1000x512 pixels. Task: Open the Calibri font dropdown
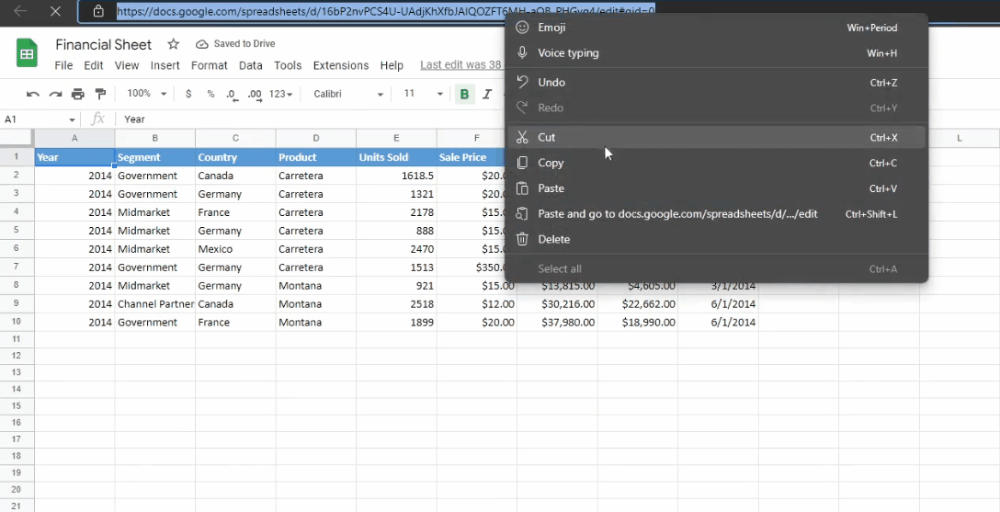[348, 94]
